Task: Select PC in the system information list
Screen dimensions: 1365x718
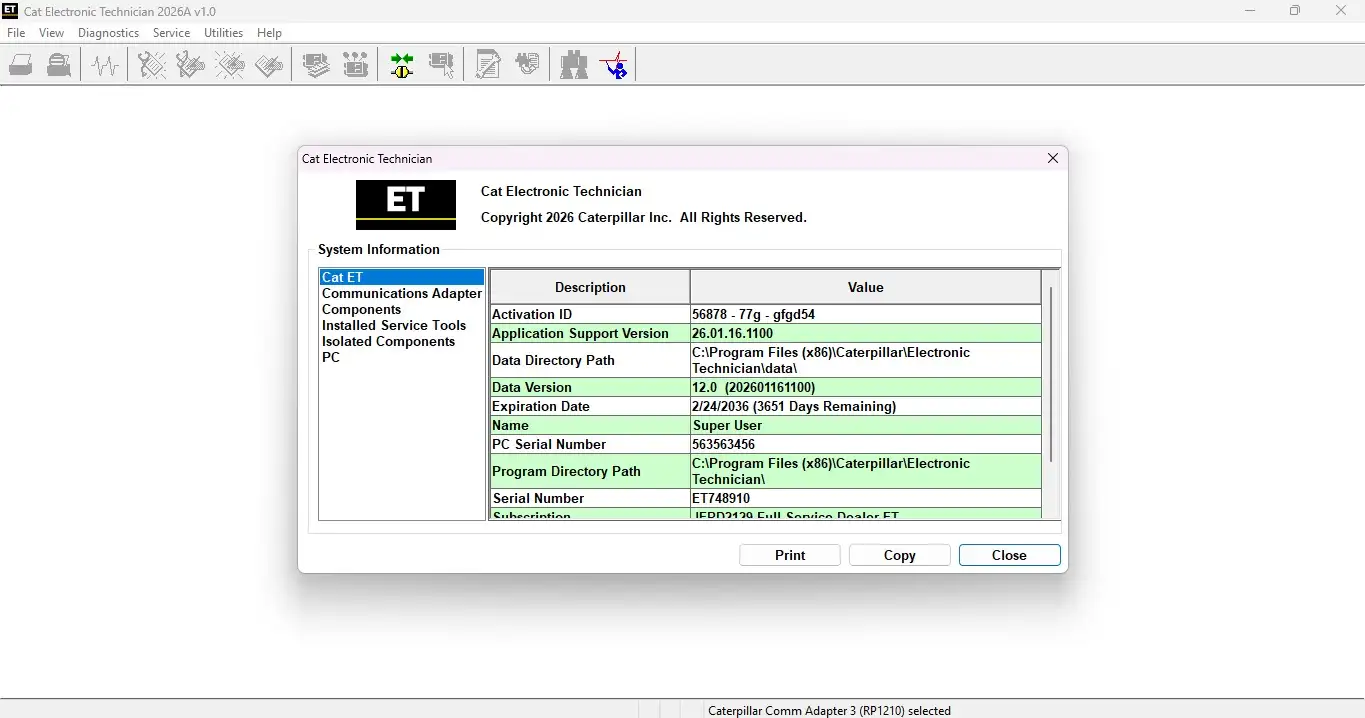Action: (402, 357)
